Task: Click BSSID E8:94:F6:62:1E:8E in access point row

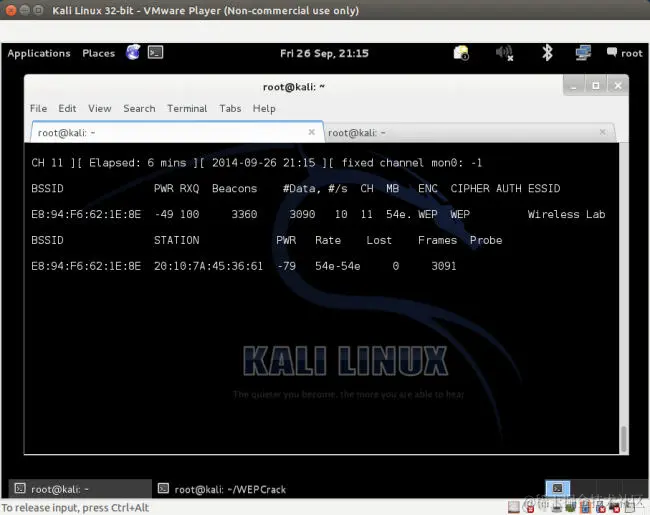Action: pos(86,214)
